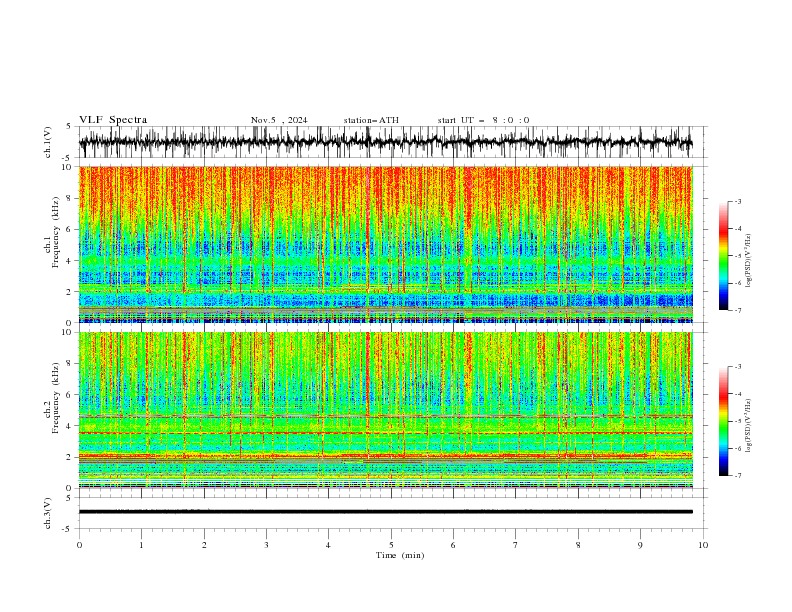
Task: Click the '3' tick on the Time axis
Action: coord(266,545)
